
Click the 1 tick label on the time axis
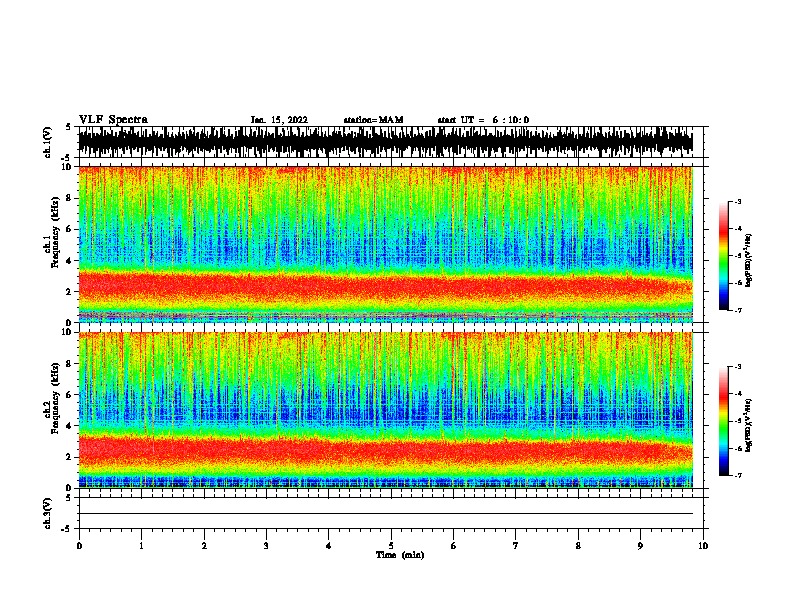click(x=141, y=545)
